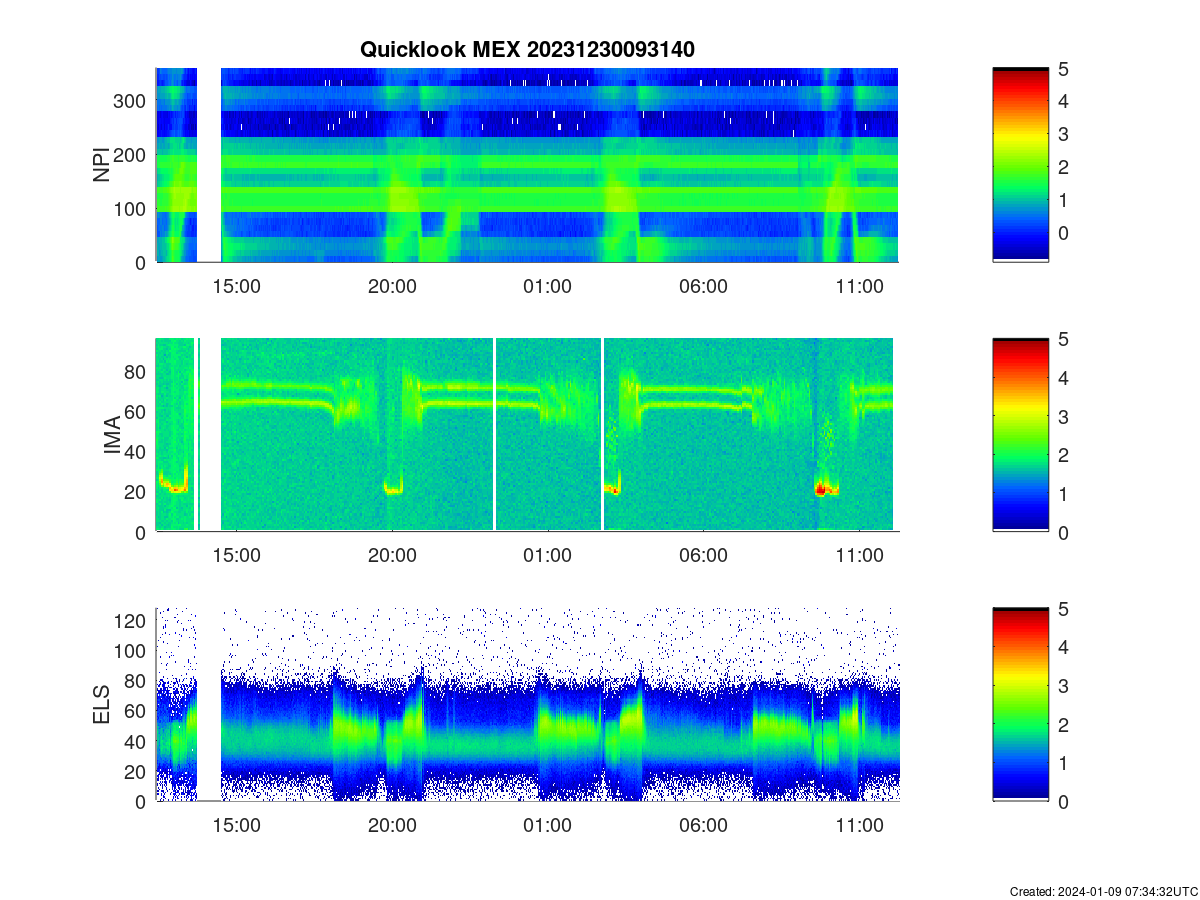Click the 15:00 tick label of the NPI plot

point(237,286)
